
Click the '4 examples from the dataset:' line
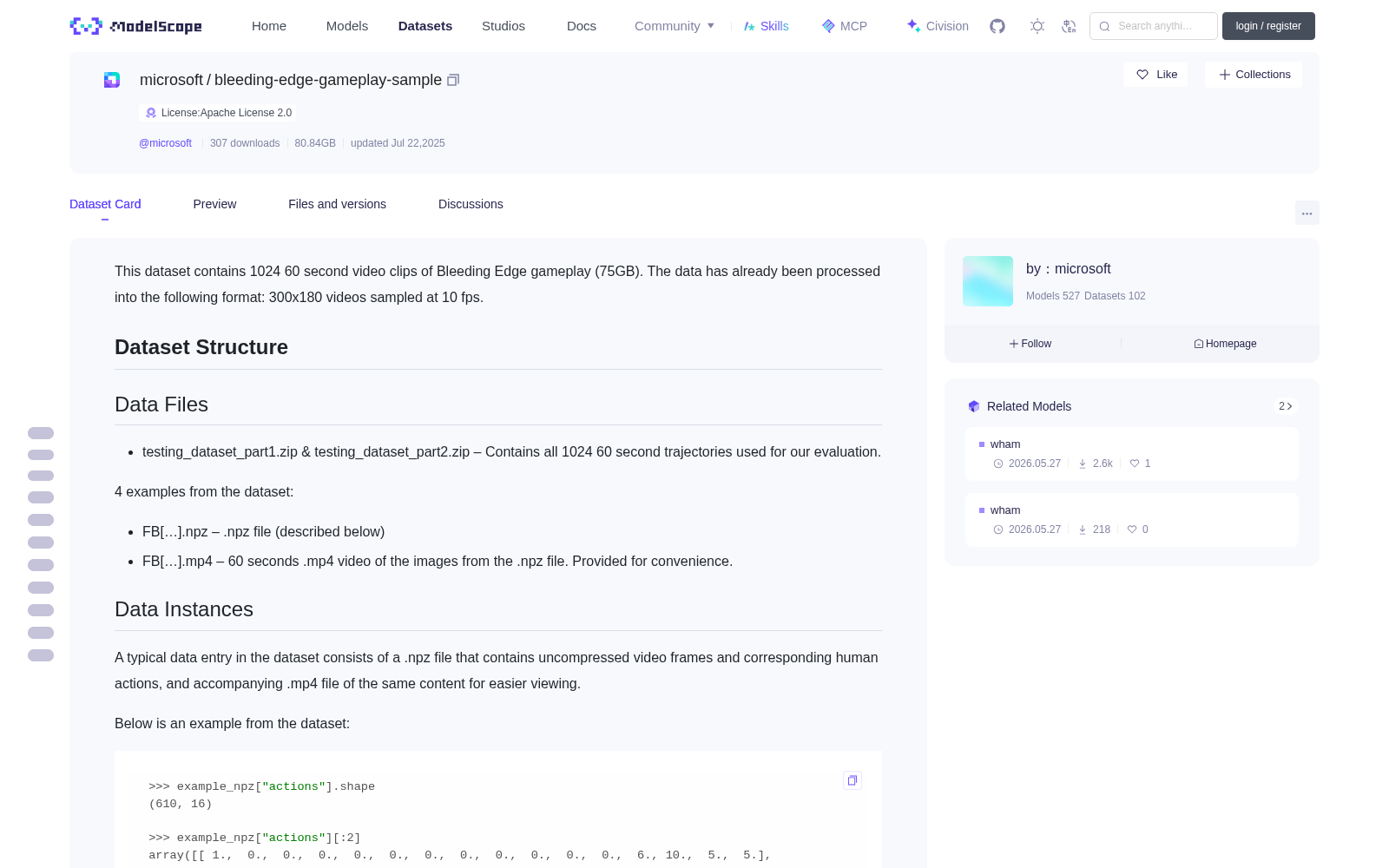point(204,492)
